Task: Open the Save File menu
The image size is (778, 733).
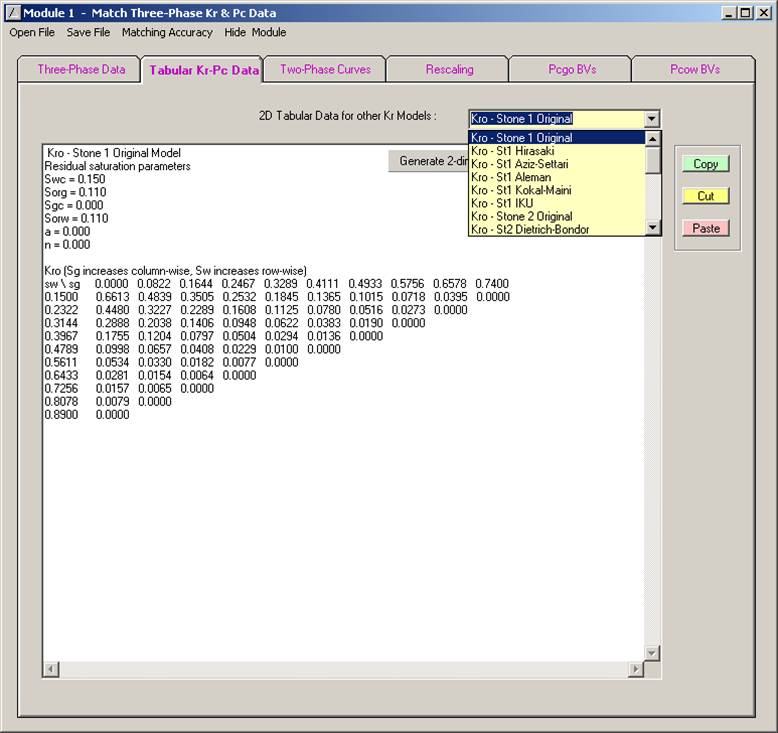Action: click(88, 32)
